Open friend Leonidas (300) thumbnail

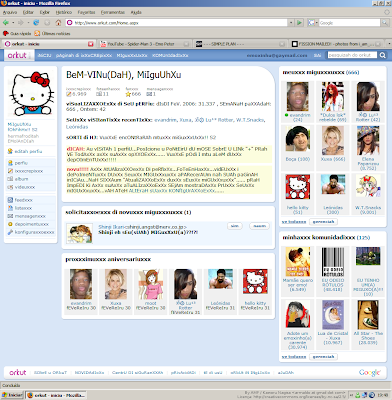333,184
